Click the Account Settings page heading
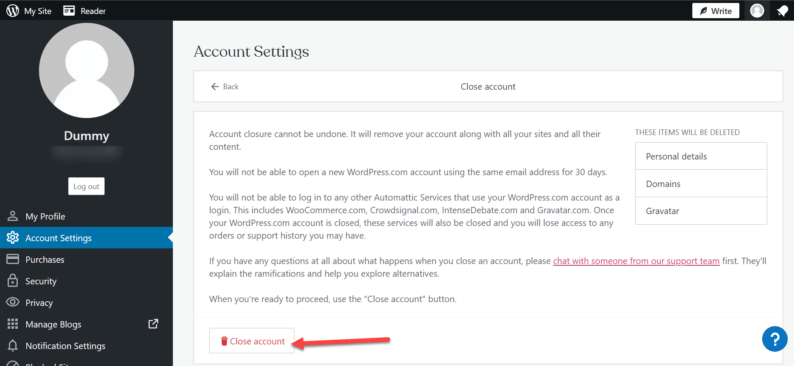The width and height of the screenshot is (794, 366). (251, 52)
